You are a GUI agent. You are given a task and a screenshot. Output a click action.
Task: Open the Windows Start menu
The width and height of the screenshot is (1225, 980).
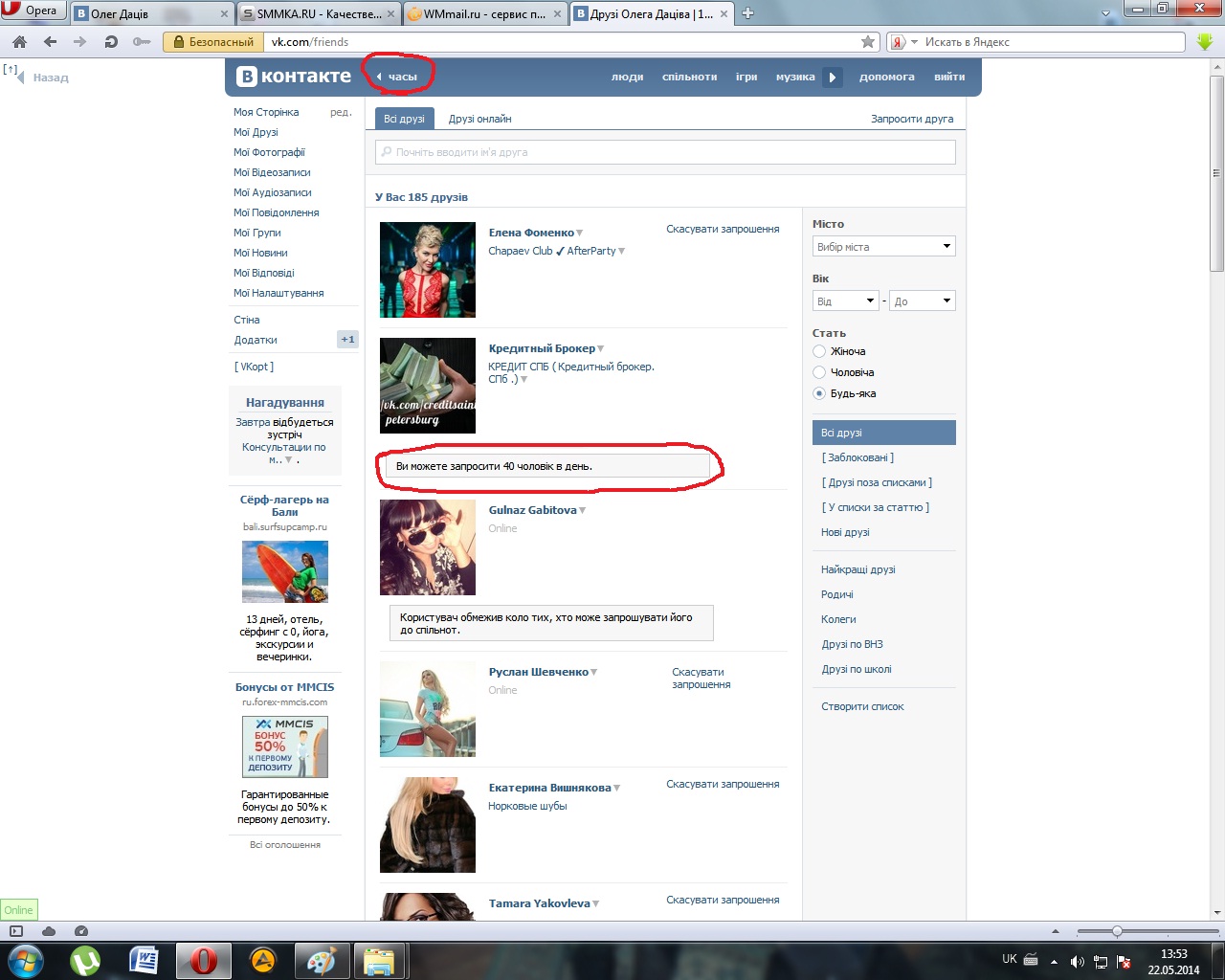[25, 960]
